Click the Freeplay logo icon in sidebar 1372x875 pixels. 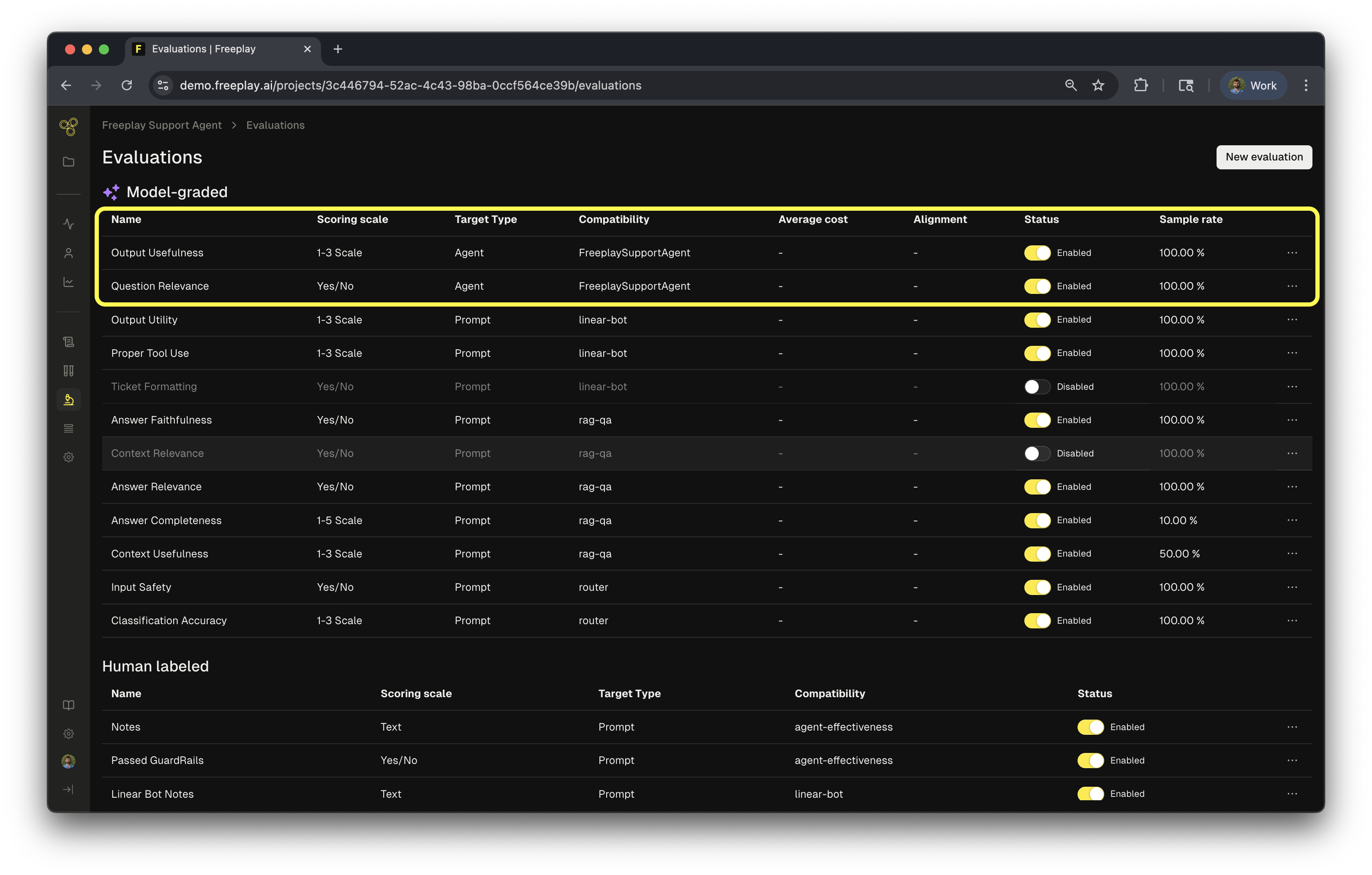pos(68,126)
